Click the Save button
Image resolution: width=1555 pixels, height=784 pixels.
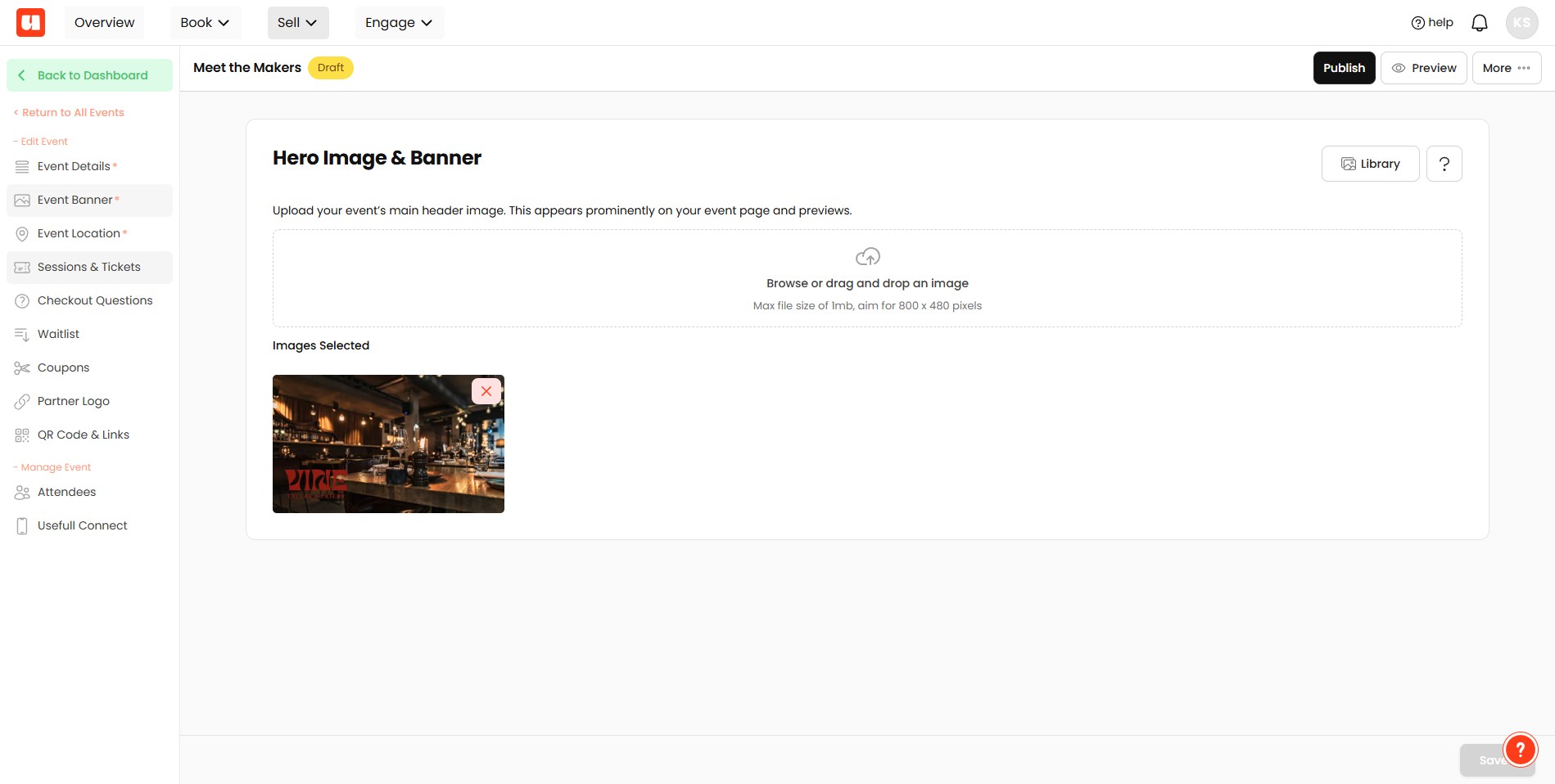click(x=1496, y=760)
